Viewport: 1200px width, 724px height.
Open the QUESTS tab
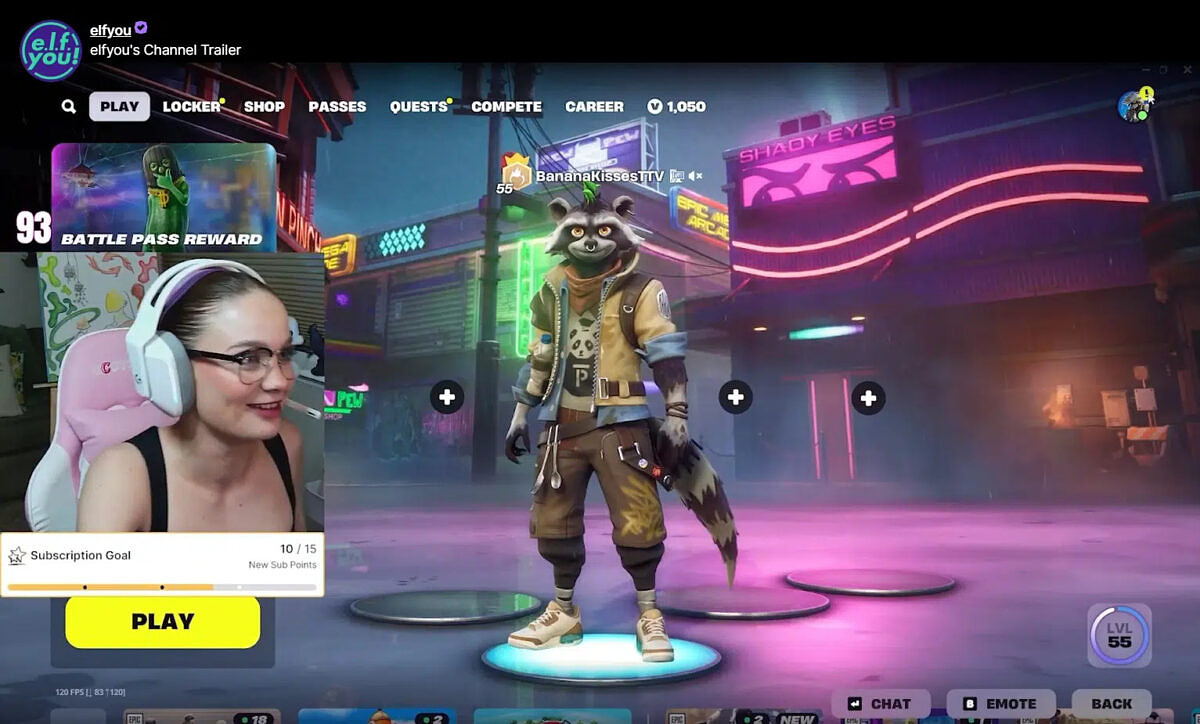(419, 106)
